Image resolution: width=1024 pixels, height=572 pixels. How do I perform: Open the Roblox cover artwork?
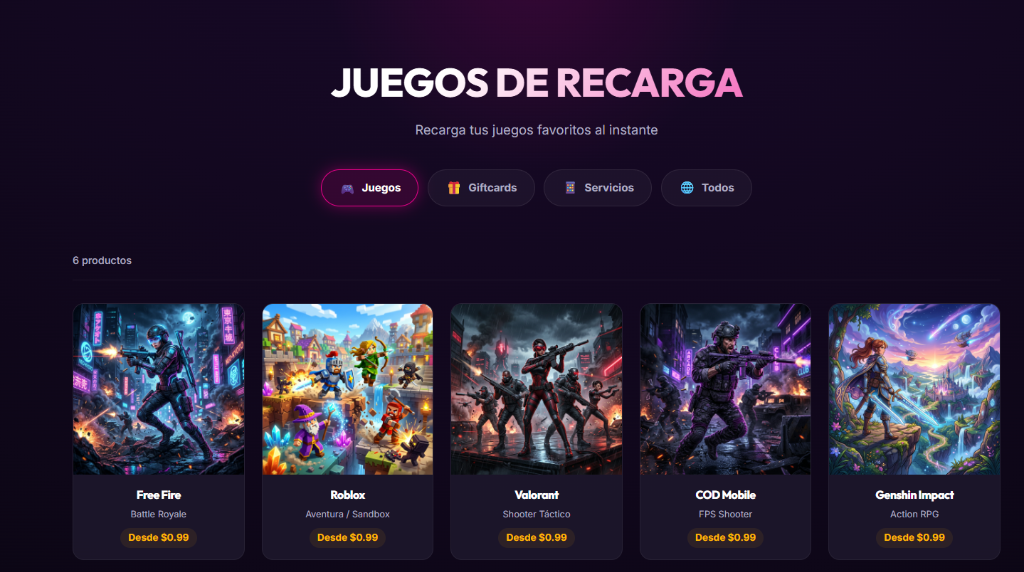pyautogui.click(x=347, y=389)
